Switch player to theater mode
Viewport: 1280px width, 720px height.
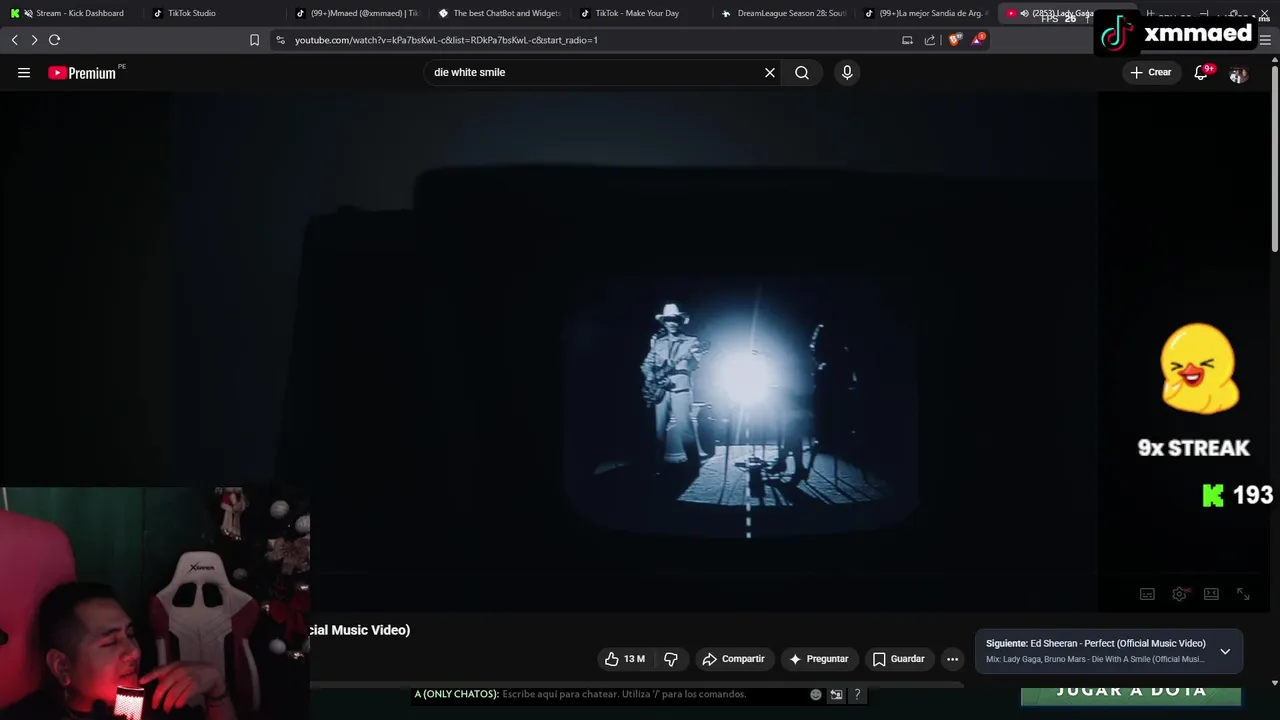click(x=1211, y=594)
